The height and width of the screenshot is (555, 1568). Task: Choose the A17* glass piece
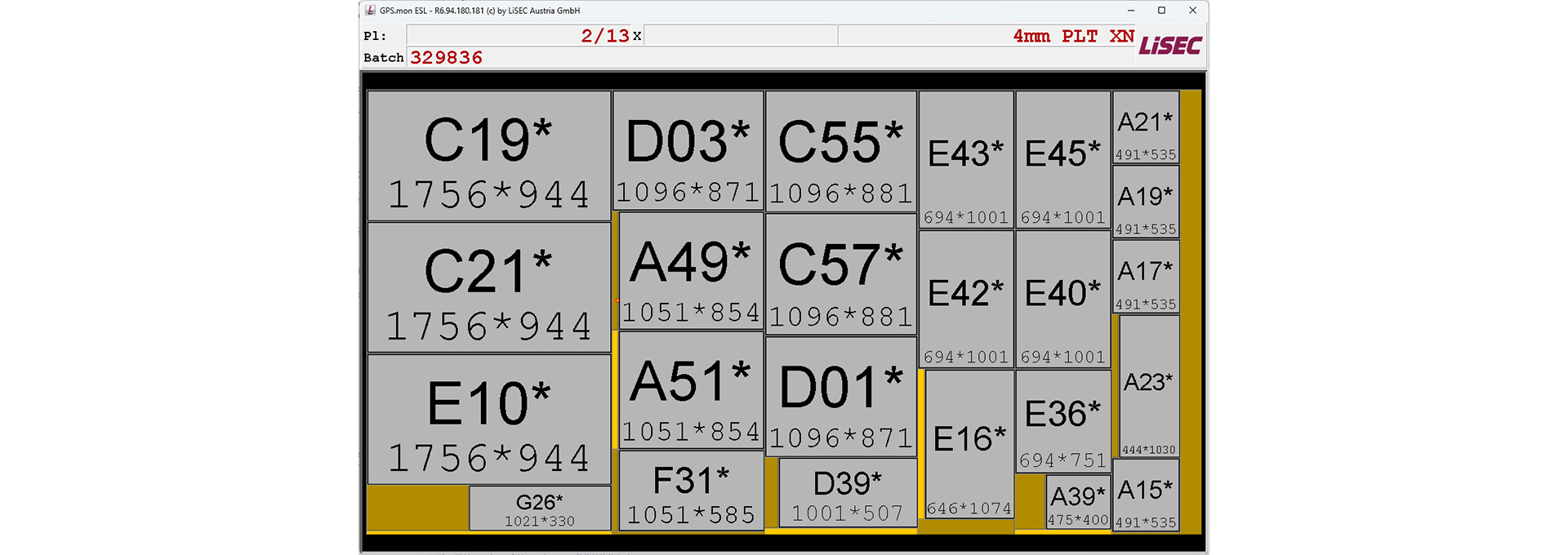pos(1146,277)
